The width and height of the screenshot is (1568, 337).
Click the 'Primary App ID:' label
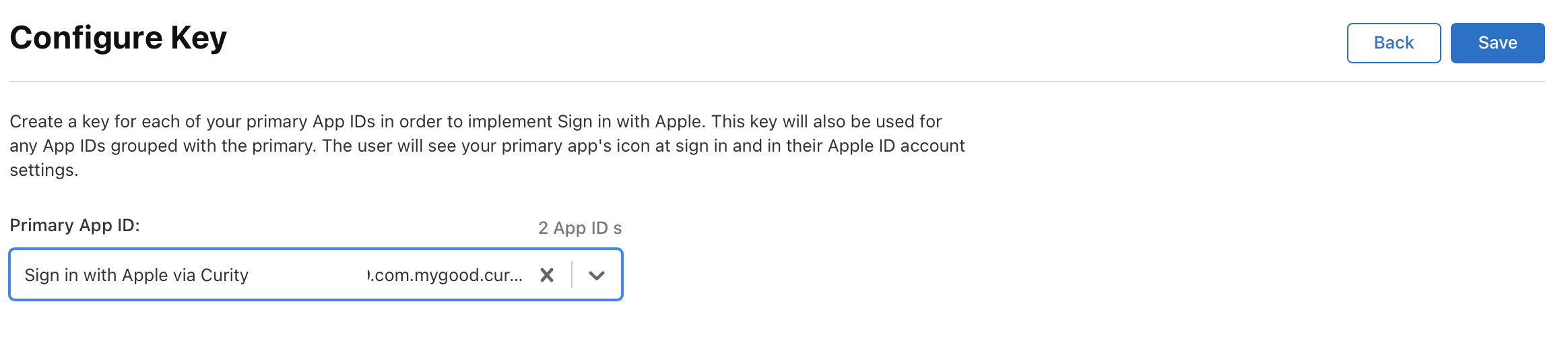pyautogui.click(x=75, y=225)
